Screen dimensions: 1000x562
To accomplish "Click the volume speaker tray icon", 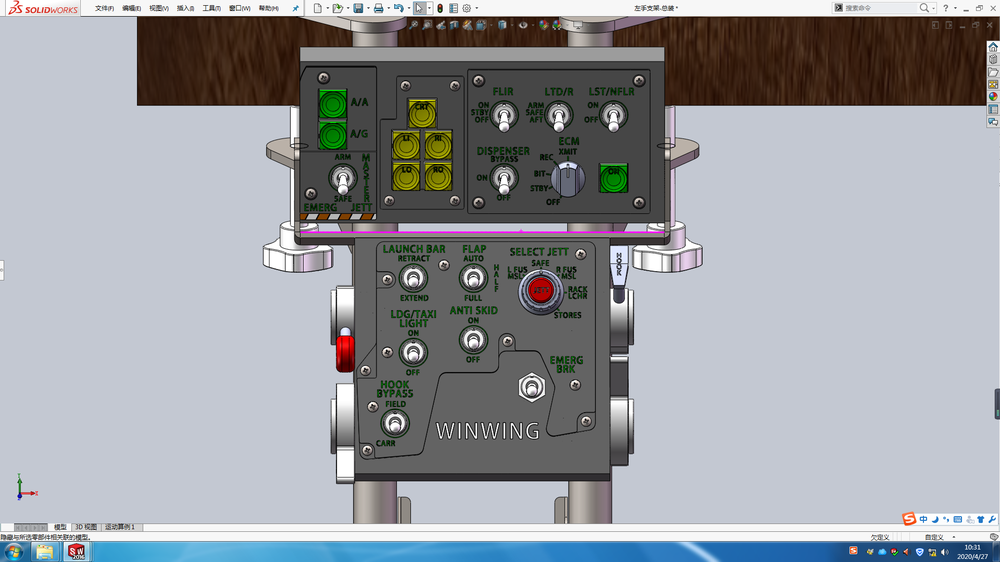I will pyautogui.click(x=945, y=552).
